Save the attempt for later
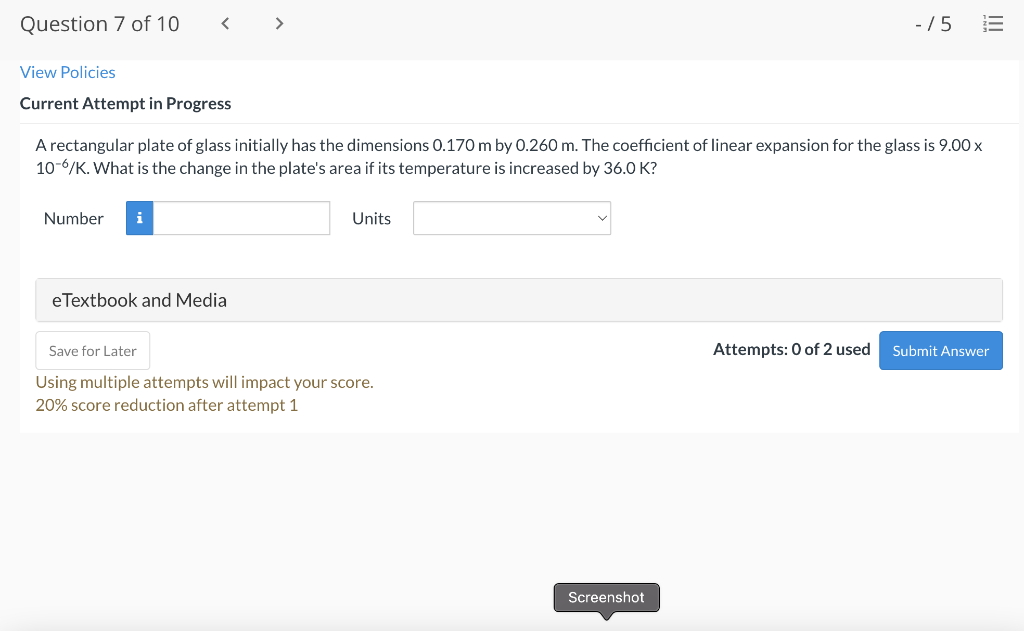This screenshot has width=1024, height=631. pyautogui.click(x=92, y=350)
